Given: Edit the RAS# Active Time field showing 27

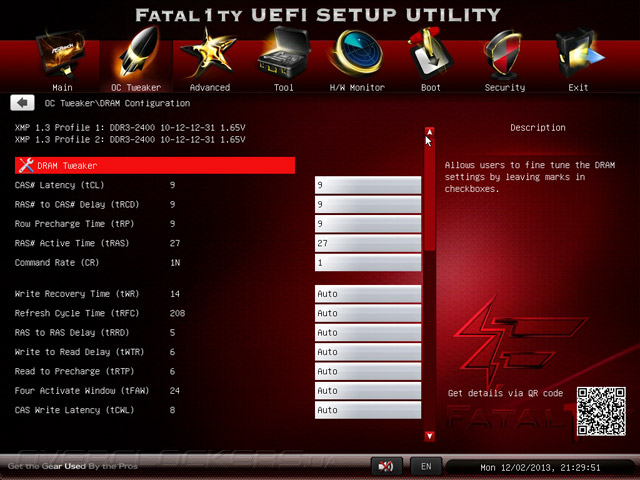Looking at the screenshot, I should coord(368,243).
